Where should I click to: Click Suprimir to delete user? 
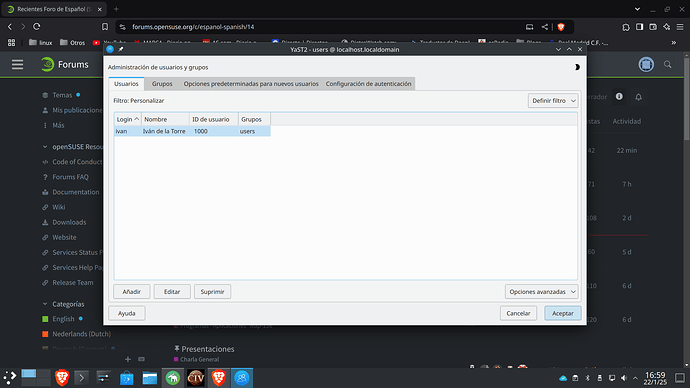click(x=213, y=292)
